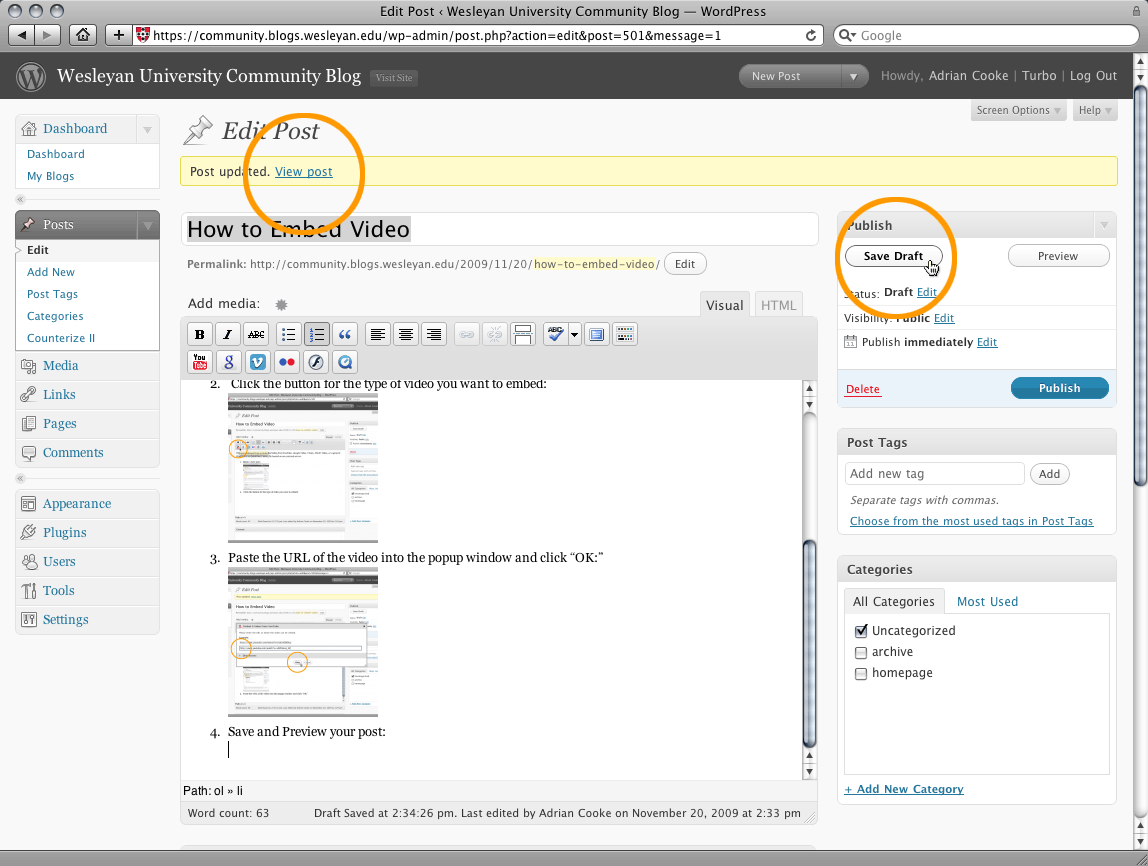1148x866 pixels.
Task: Reload the page in address bar
Action: click(810, 35)
